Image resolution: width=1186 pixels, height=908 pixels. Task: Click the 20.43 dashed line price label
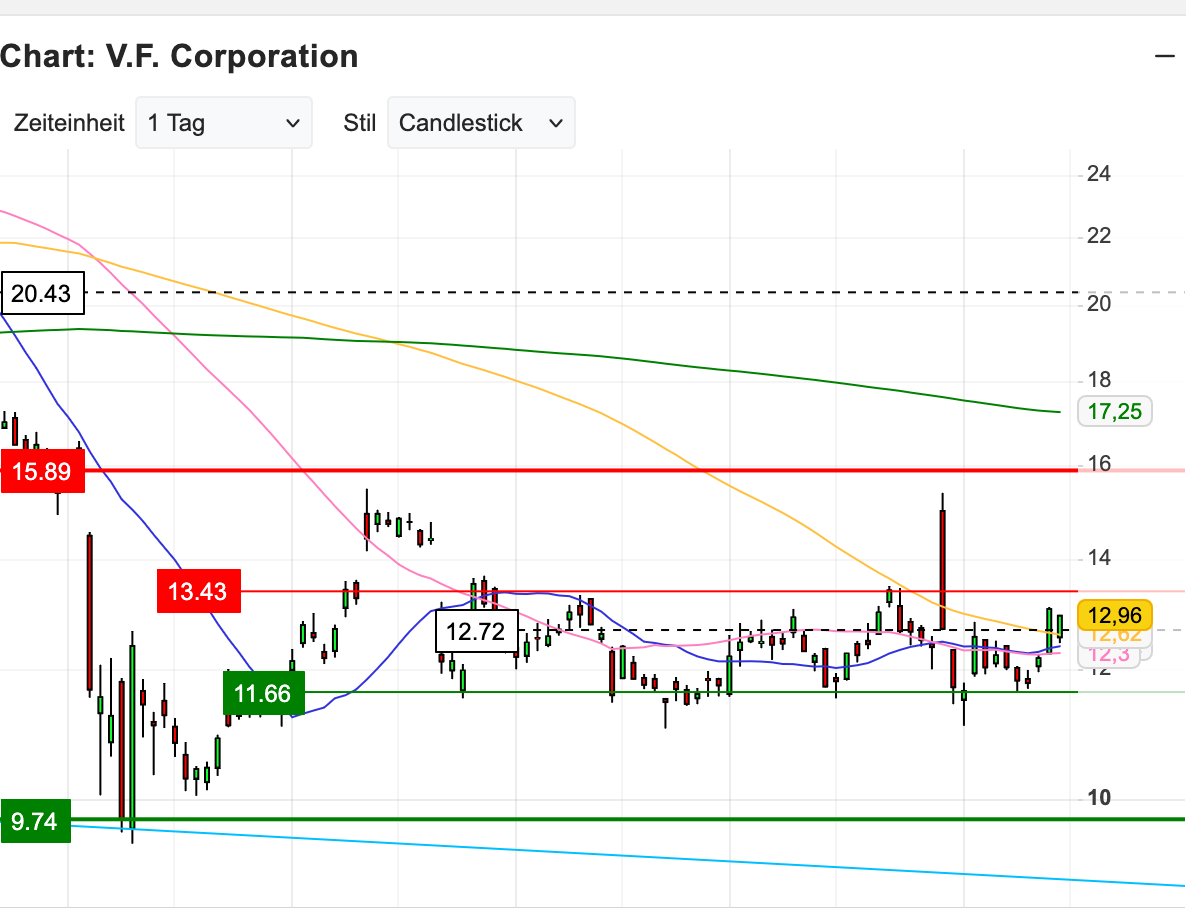click(x=40, y=293)
